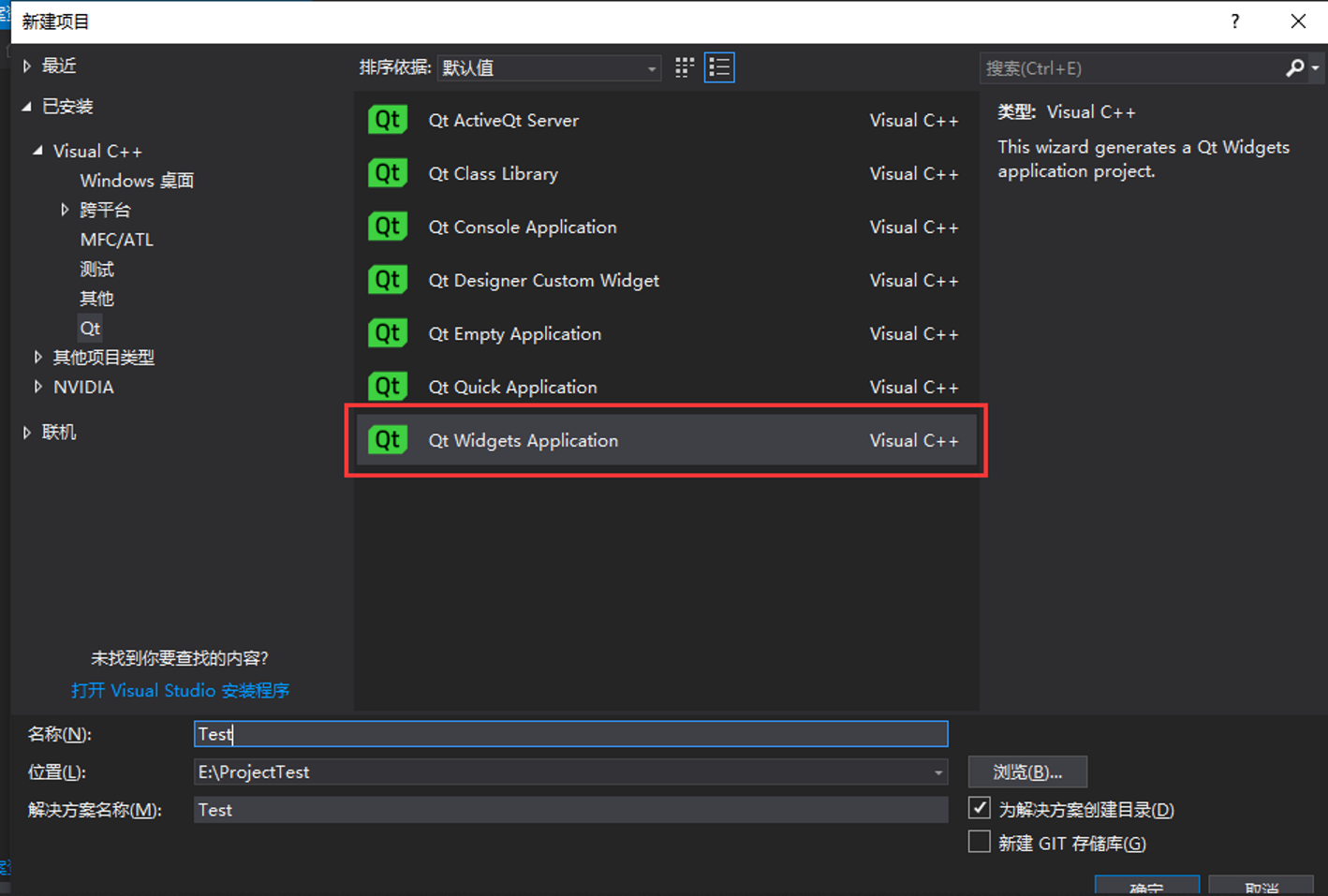Expand the 跨平台 tree node
Image resolution: width=1328 pixels, height=896 pixels.
[x=65, y=210]
